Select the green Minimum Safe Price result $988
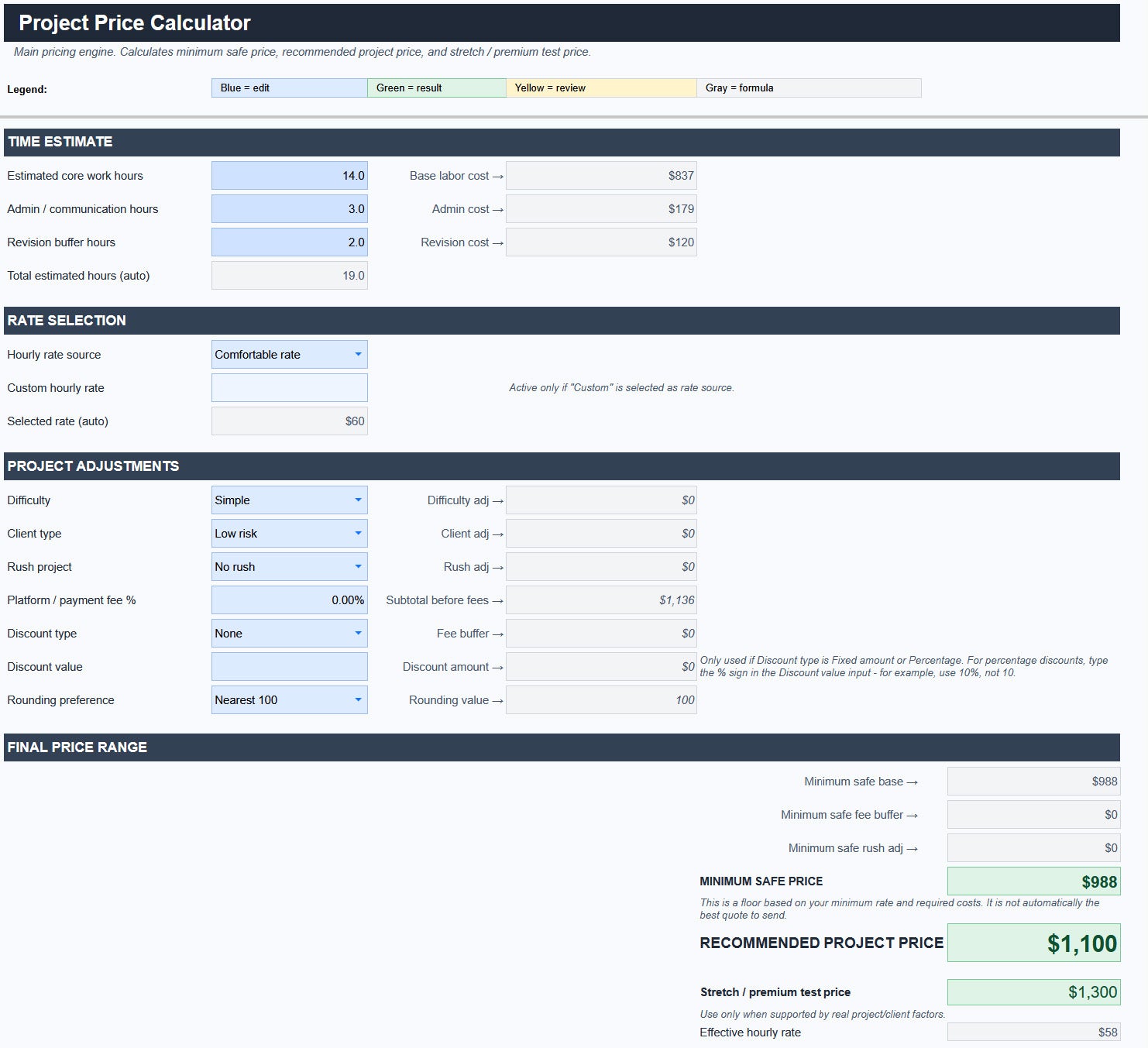 click(1033, 881)
